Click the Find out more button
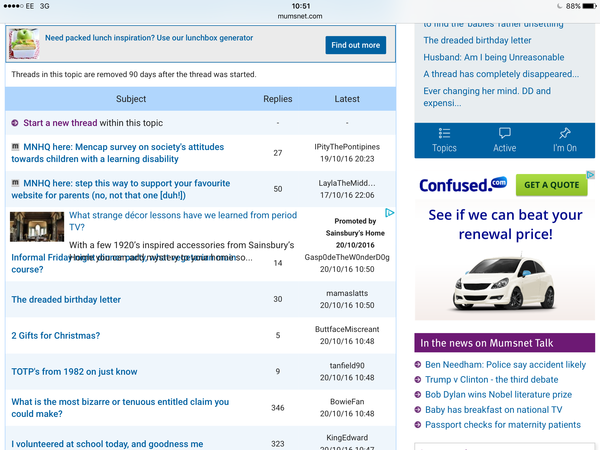600x450 pixels. click(356, 45)
